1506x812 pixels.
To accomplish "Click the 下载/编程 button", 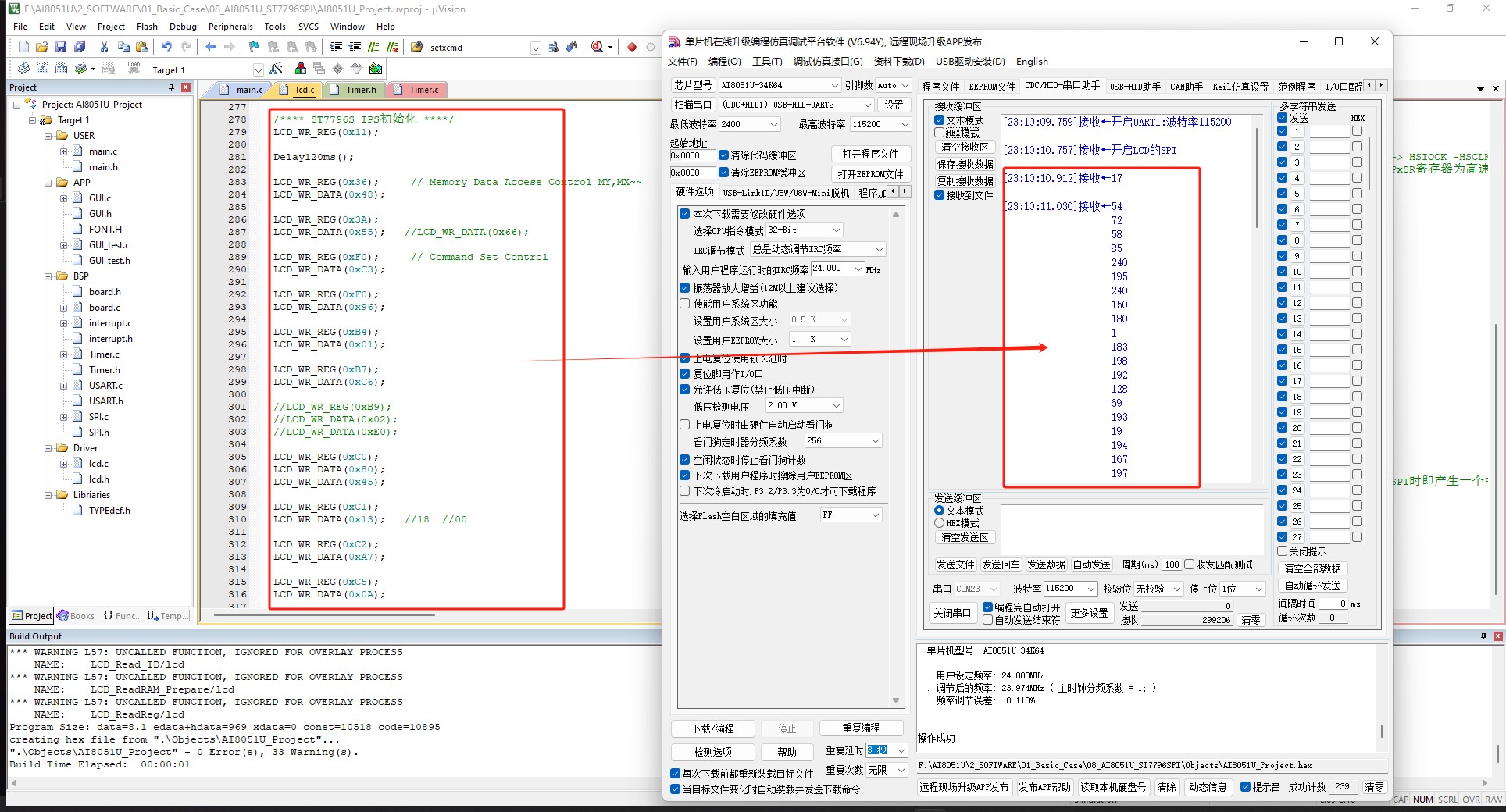I will 712,728.
